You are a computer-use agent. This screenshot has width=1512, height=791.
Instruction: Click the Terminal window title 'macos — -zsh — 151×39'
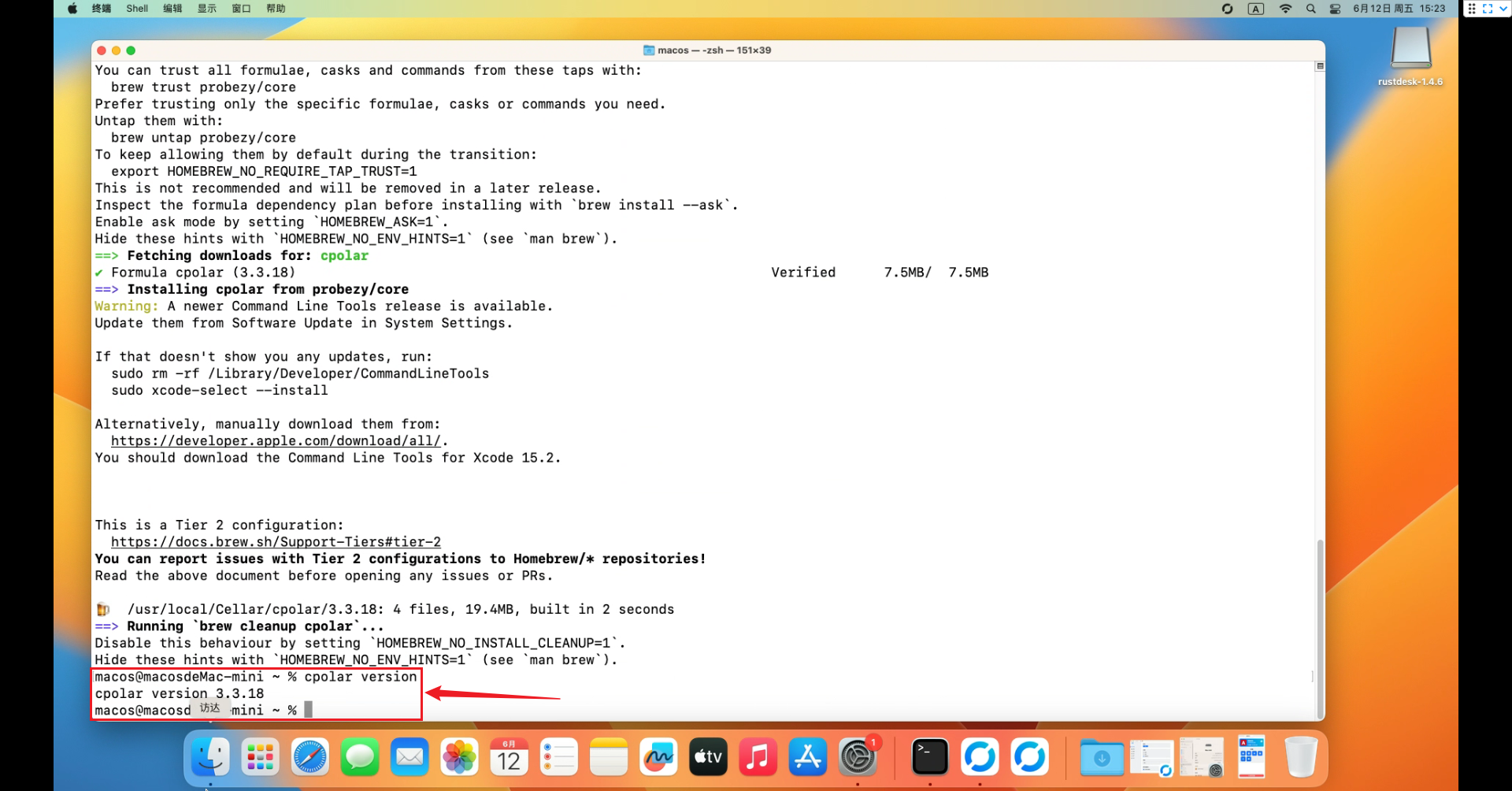tap(714, 50)
